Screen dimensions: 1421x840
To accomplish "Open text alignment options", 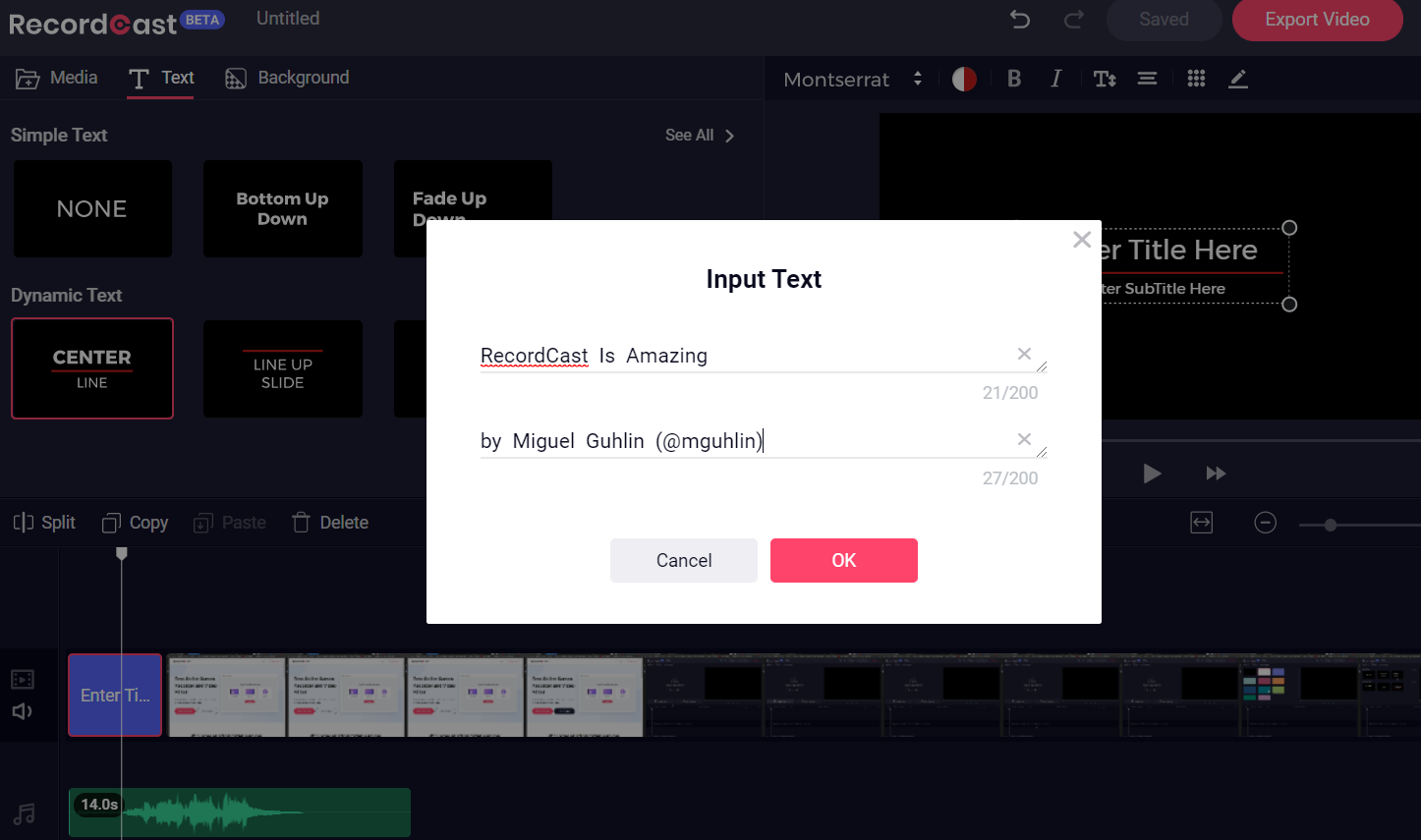I will click(x=1147, y=79).
